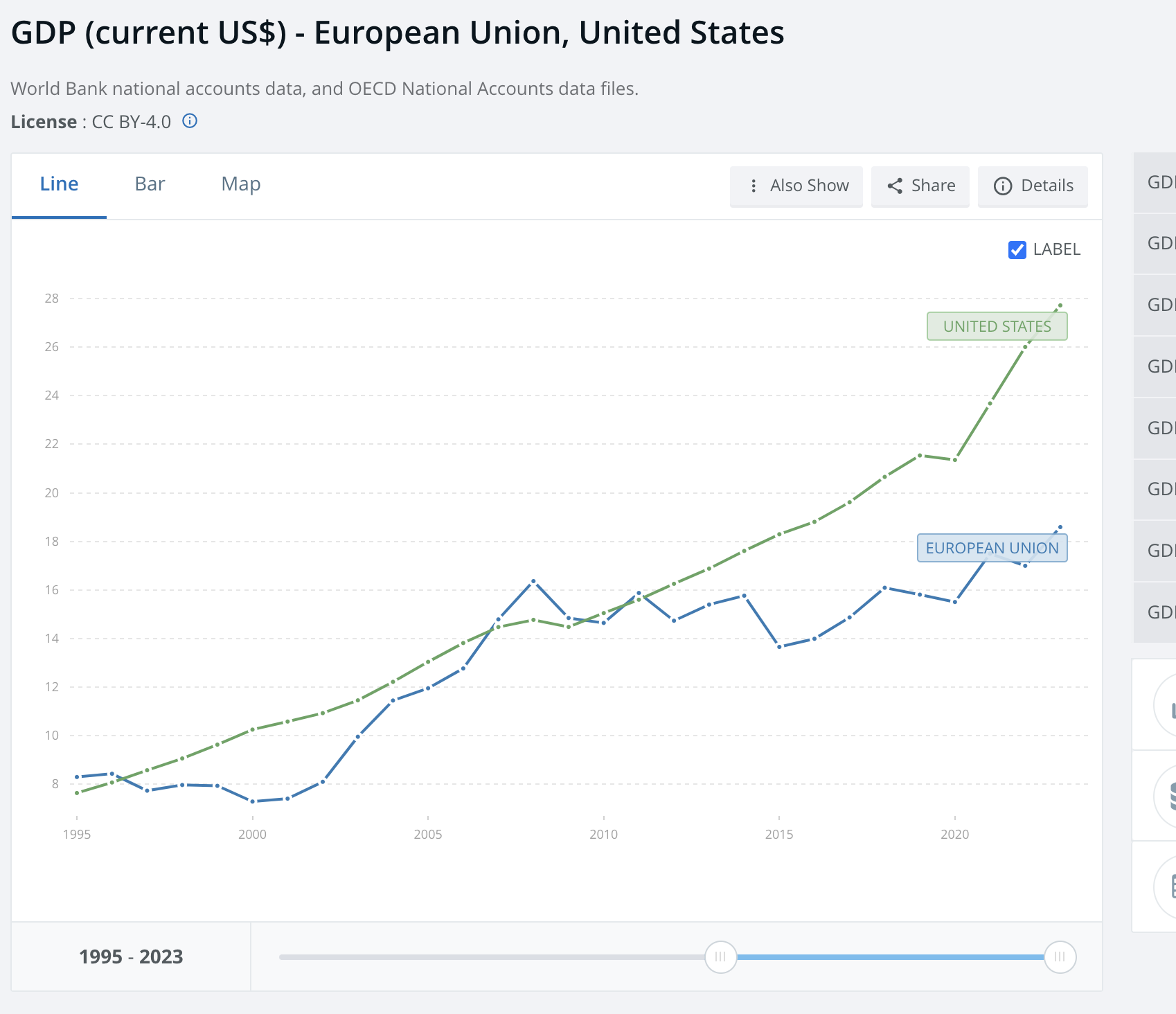The width and height of the screenshot is (1176, 1014).
Task: Open the CC BY-4.0 license link
Action: 130,121
